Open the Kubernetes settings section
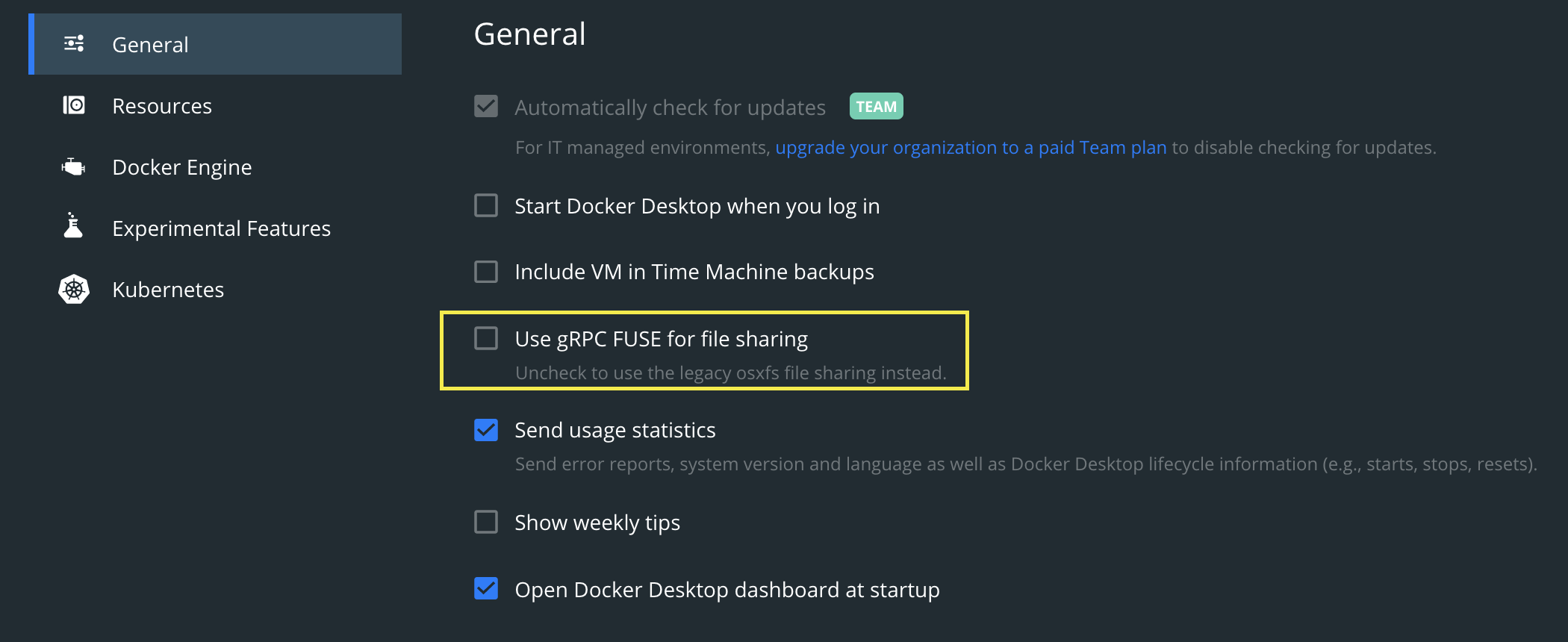The height and width of the screenshot is (642, 1568). (168, 289)
